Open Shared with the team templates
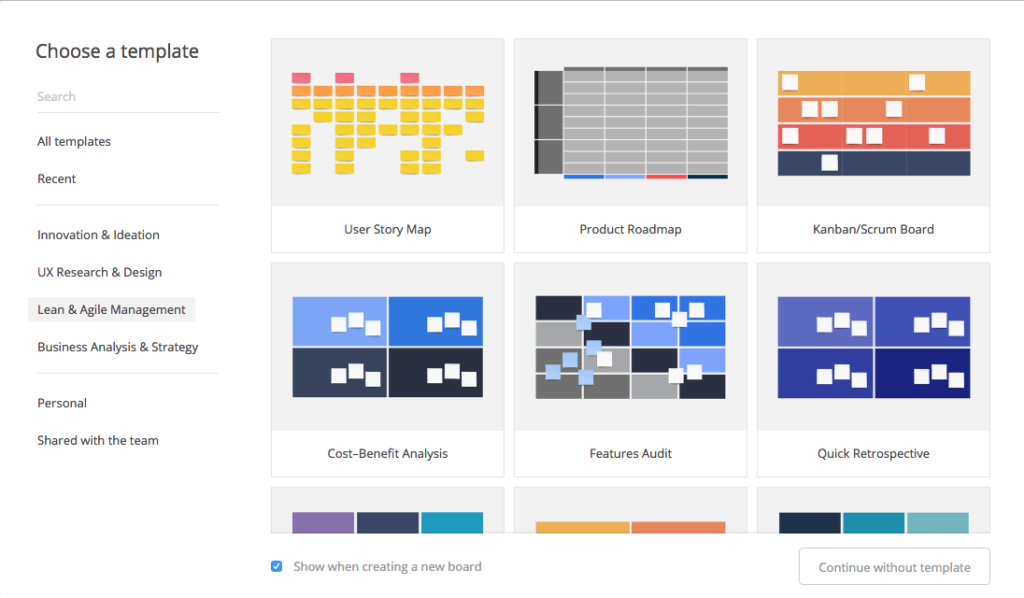This screenshot has height=598, width=1024. pos(97,440)
